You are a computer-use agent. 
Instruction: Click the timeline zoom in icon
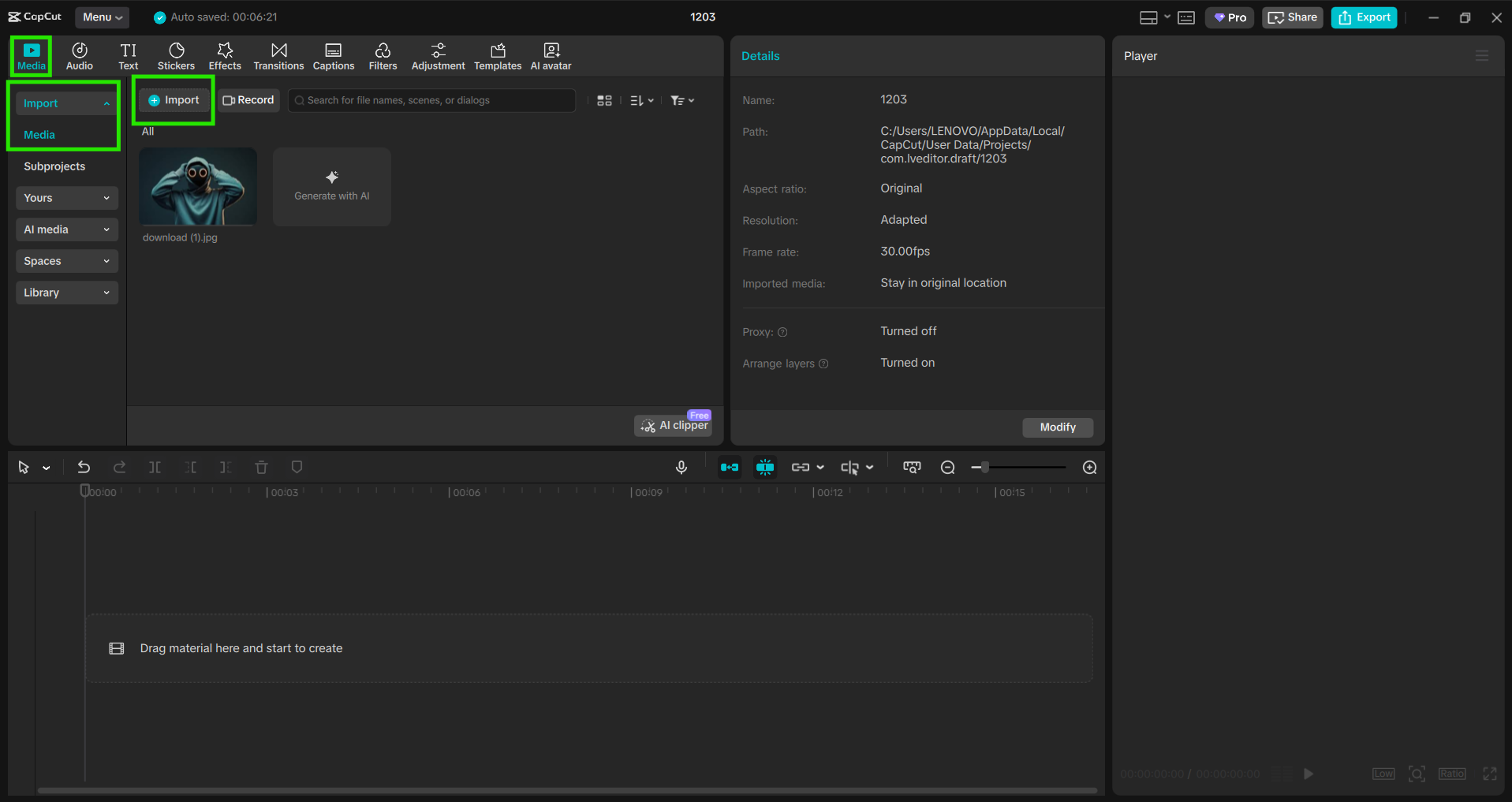[1090, 468]
